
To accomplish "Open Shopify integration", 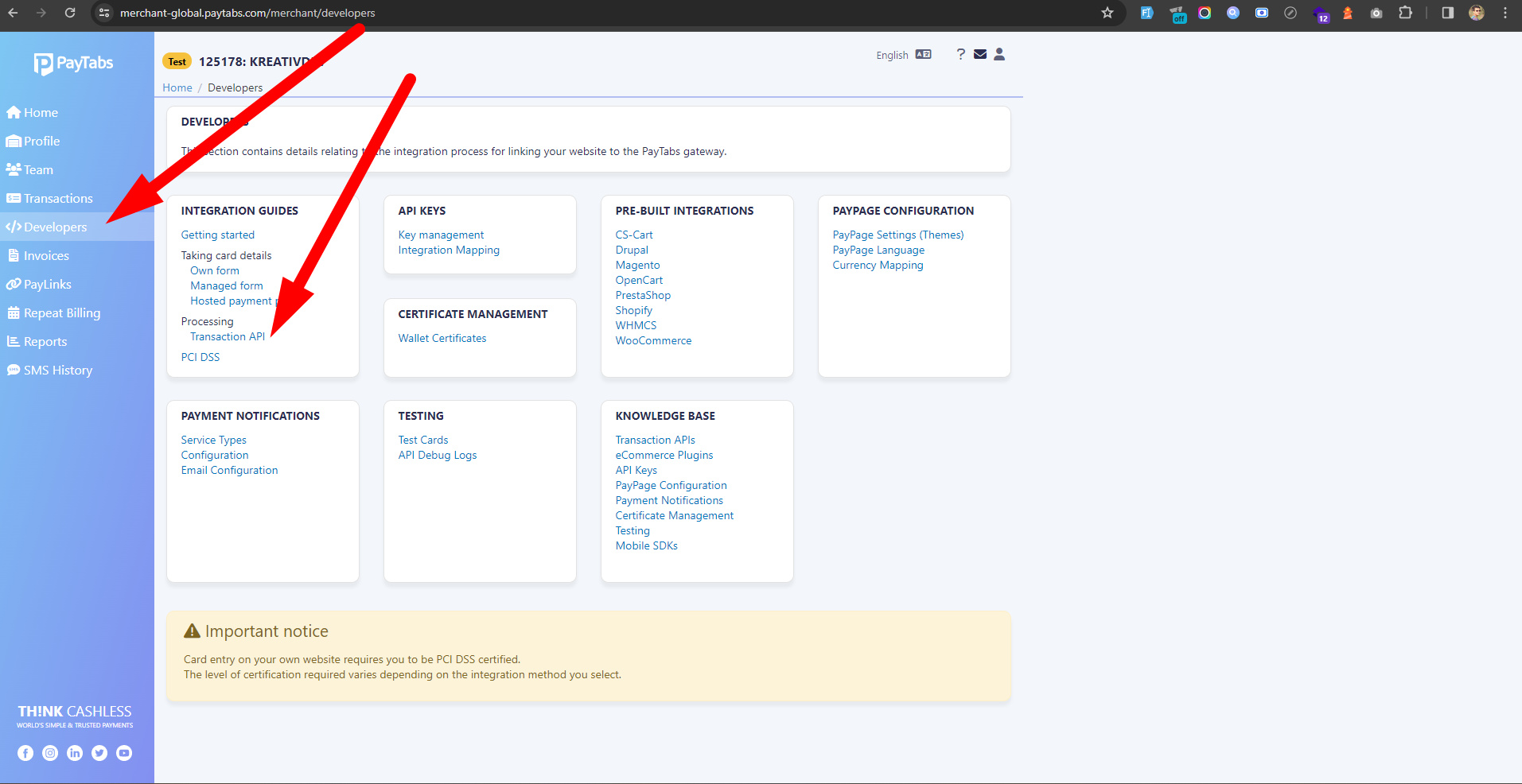I will (633, 310).
